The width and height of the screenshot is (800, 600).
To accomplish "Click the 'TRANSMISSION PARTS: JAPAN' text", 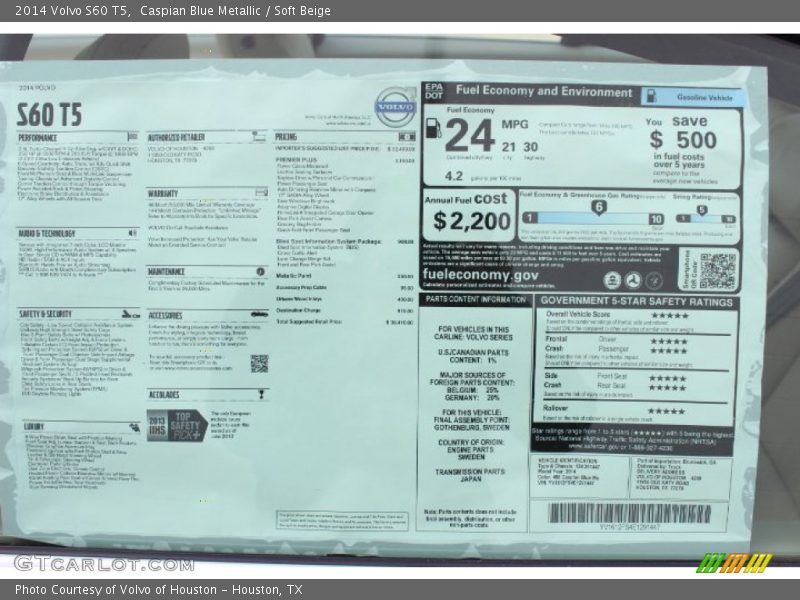I will pos(470,476).
